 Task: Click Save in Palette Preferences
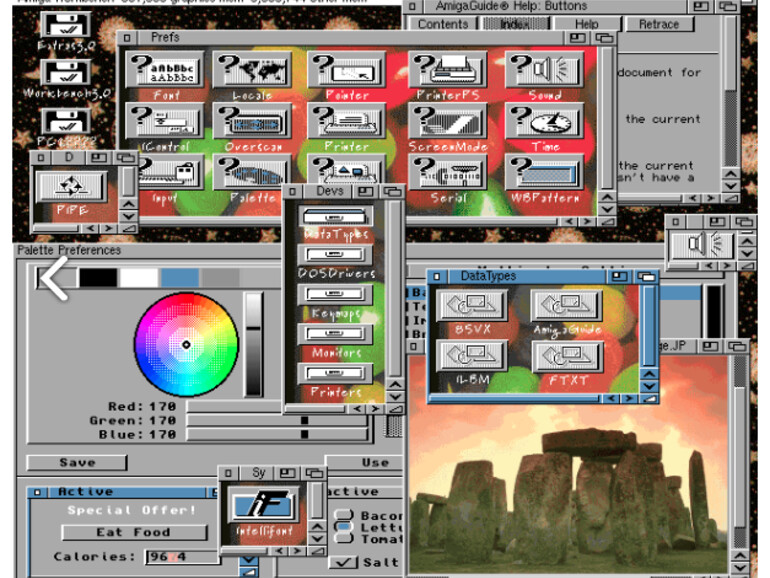click(77, 463)
